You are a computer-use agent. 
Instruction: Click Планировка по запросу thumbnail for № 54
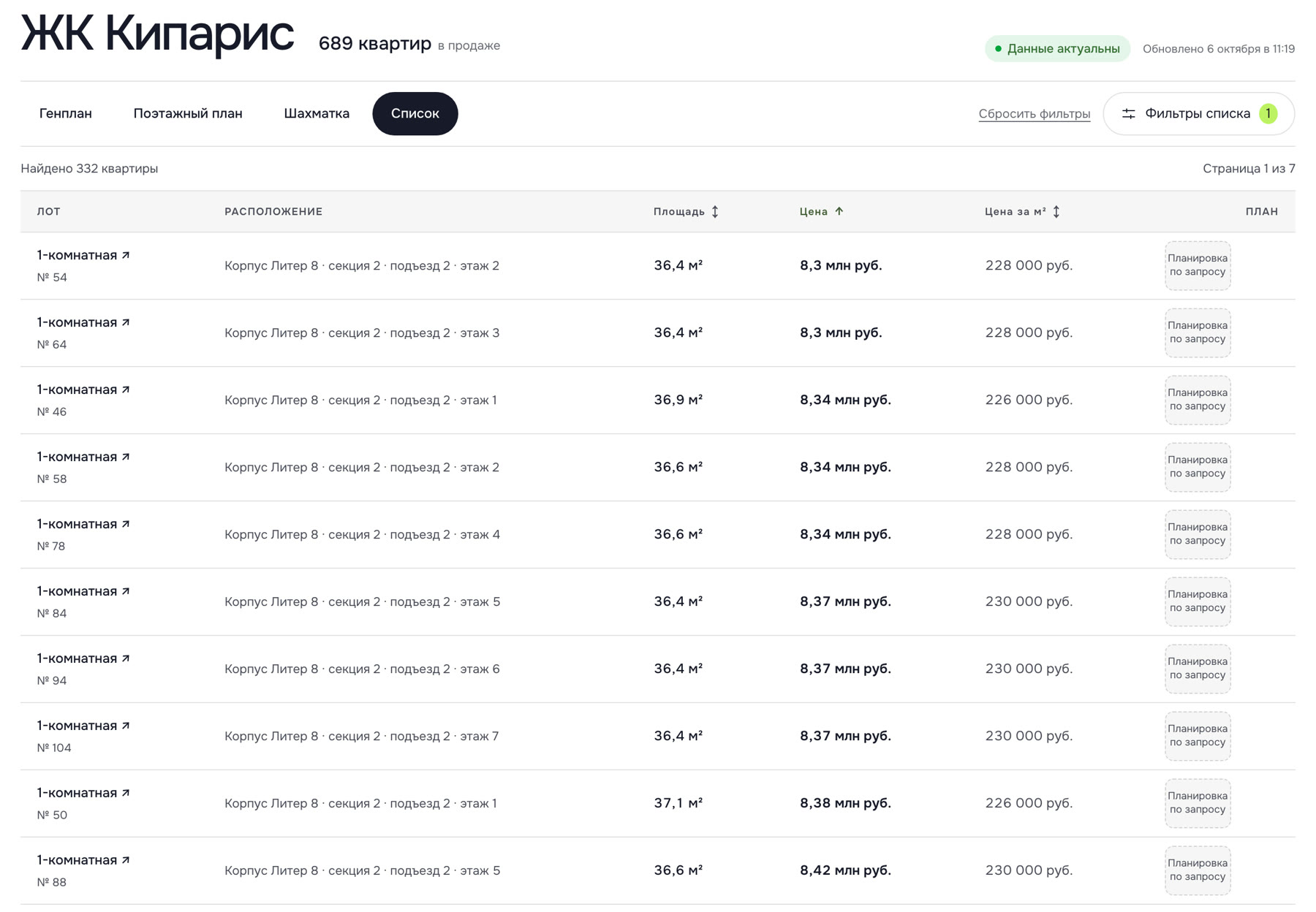[1198, 265]
